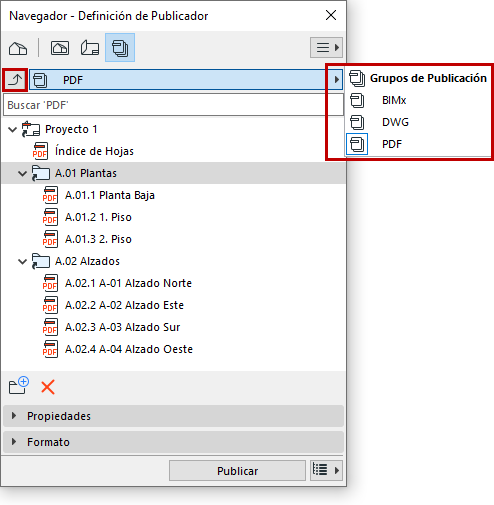Click the PDF icon of Índice de Hojas
The width and height of the screenshot is (494, 505).
tap(40, 151)
